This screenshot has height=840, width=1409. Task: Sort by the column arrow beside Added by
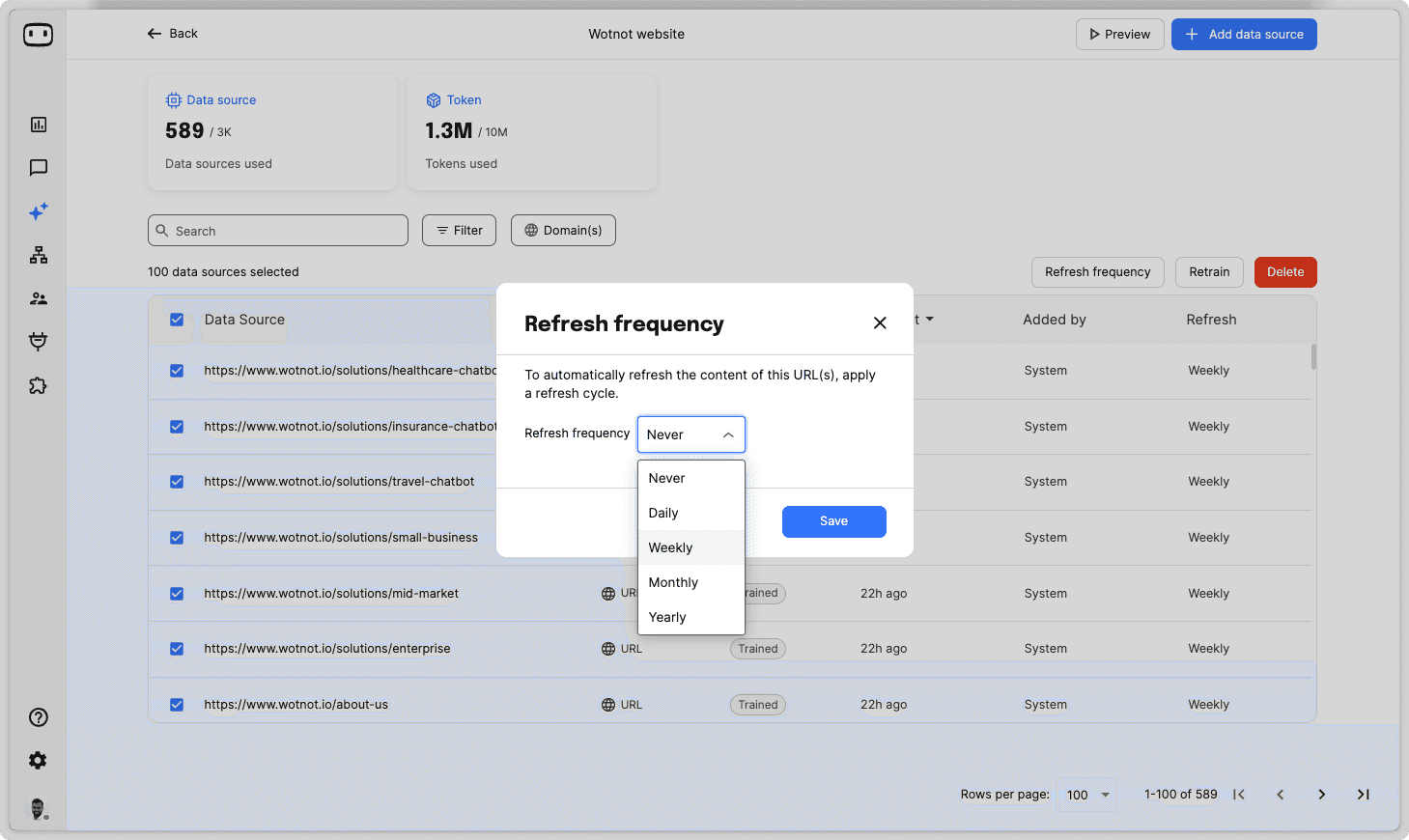pyautogui.click(x=930, y=319)
